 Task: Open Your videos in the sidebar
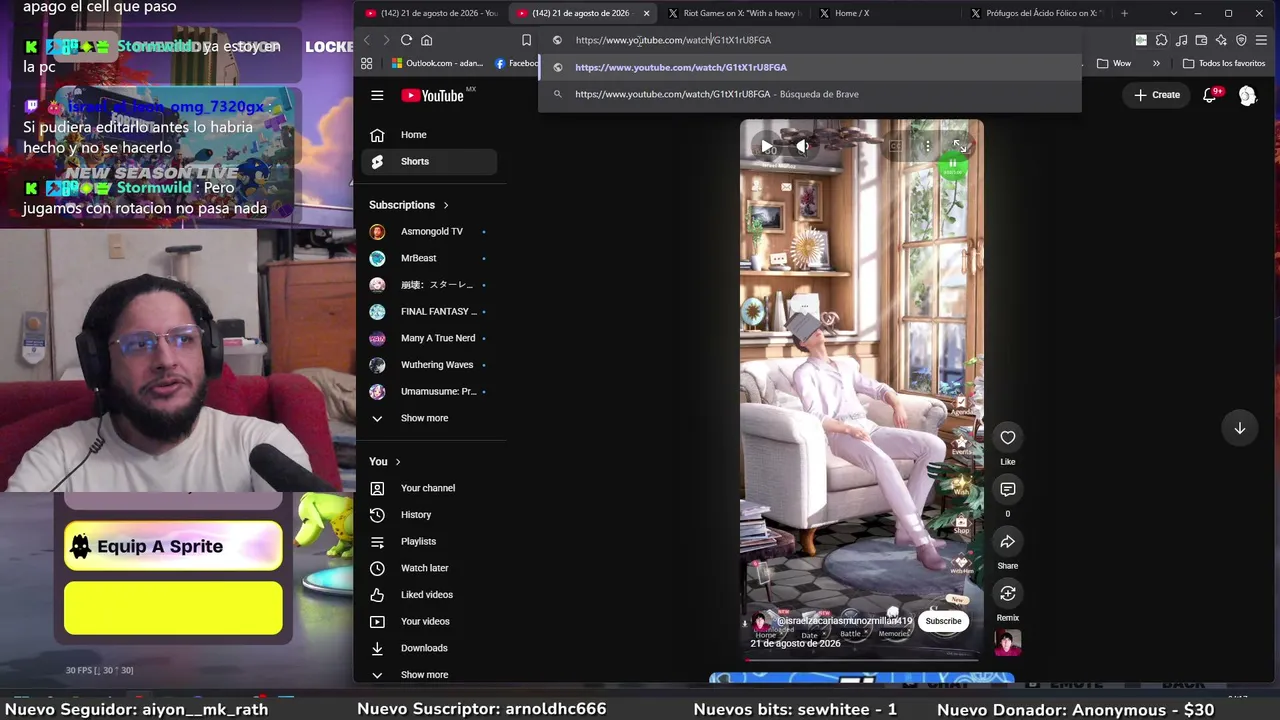pos(428,622)
